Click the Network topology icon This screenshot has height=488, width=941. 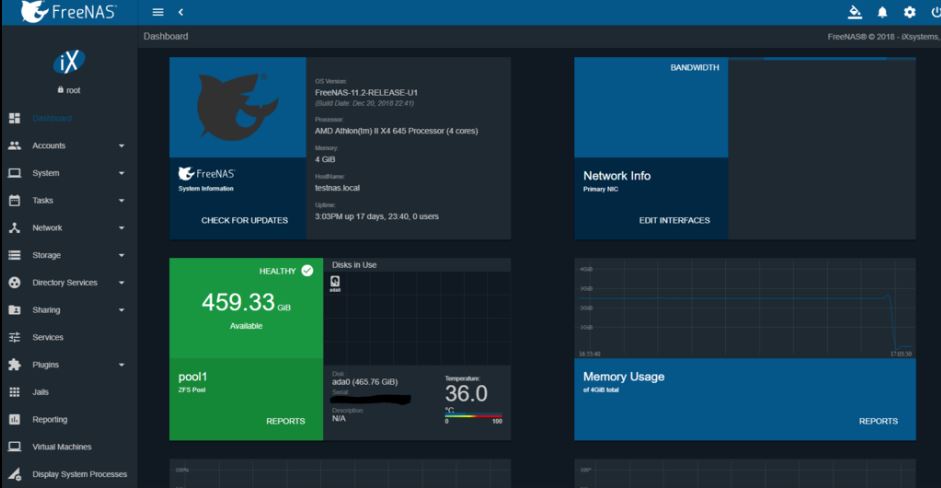pyautogui.click(x=14, y=227)
